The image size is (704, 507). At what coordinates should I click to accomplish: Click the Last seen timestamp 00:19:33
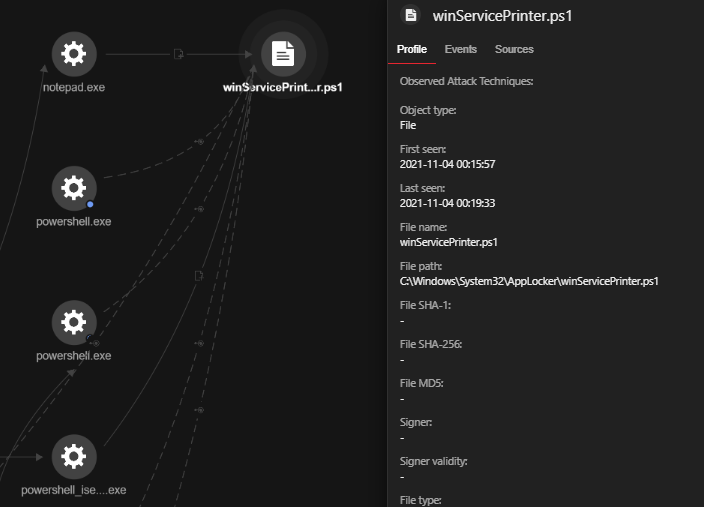coord(447,203)
